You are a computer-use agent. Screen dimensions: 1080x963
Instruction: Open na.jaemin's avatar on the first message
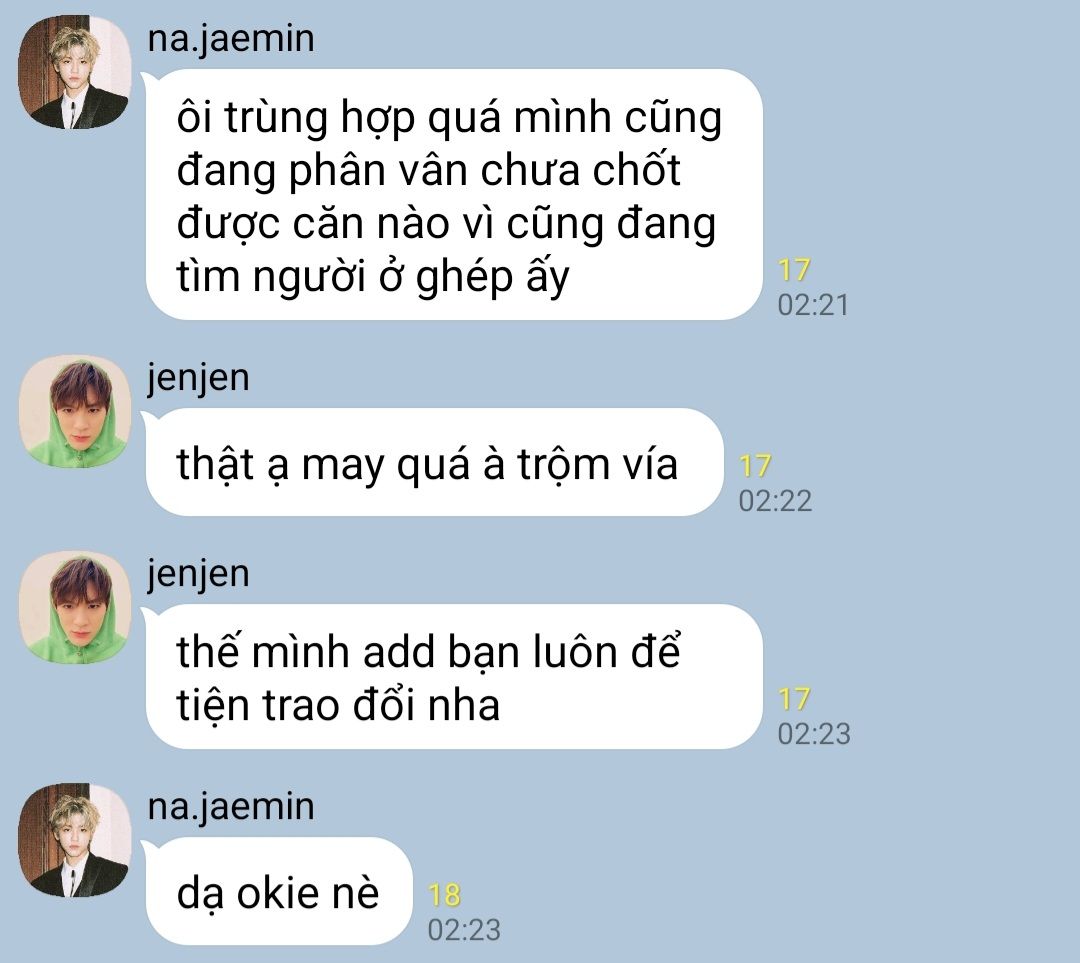pyautogui.click(x=74, y=72)
